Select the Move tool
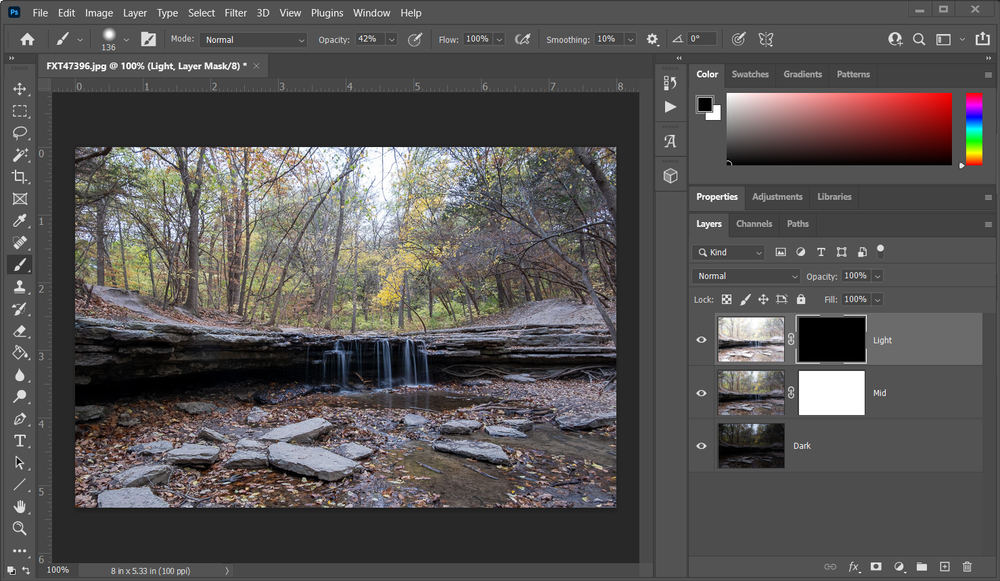The image size is (1000, 581). click(x=20, y=89)
